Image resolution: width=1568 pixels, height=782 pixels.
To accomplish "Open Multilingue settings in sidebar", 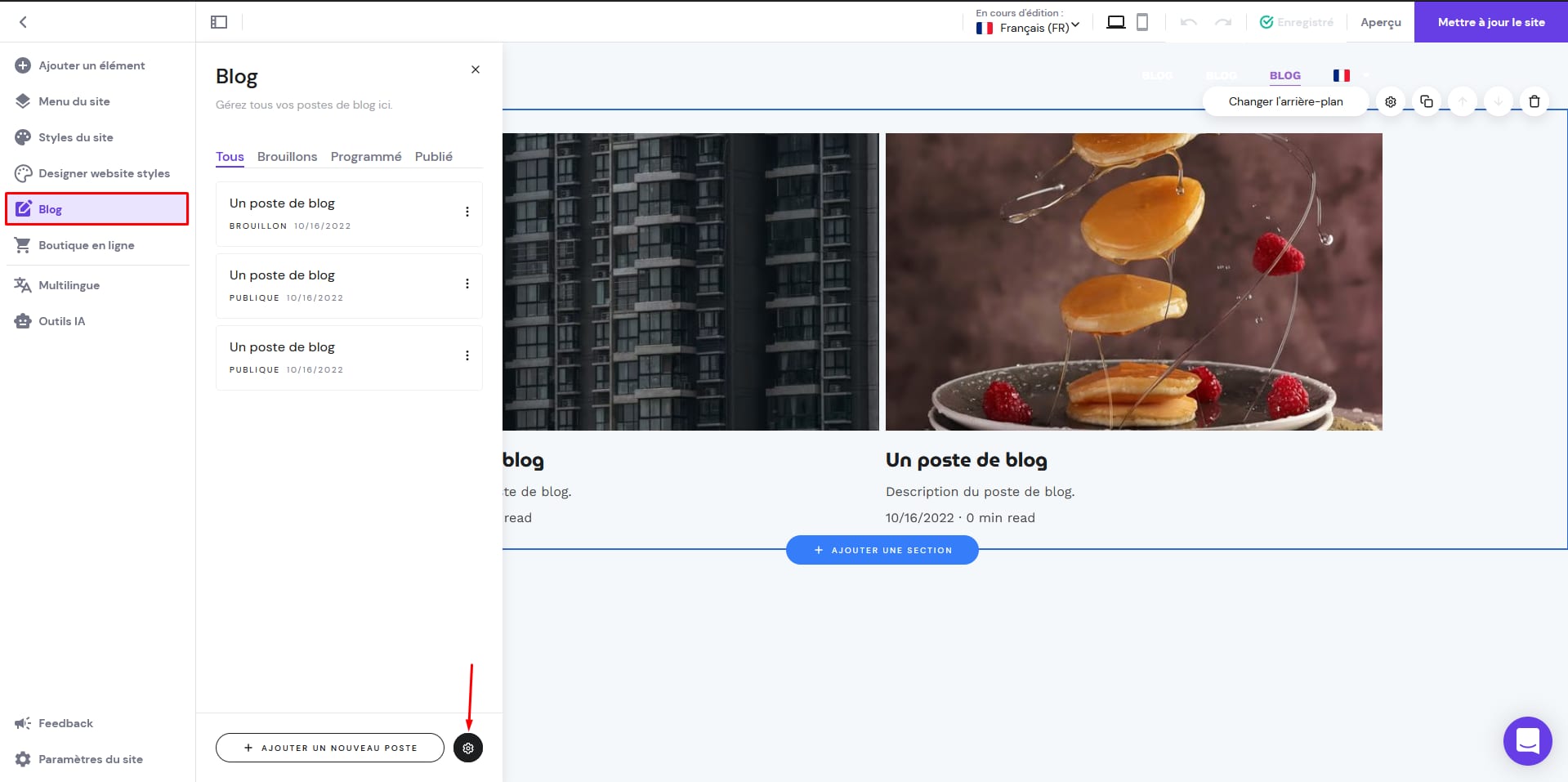I will click(69, 285).
